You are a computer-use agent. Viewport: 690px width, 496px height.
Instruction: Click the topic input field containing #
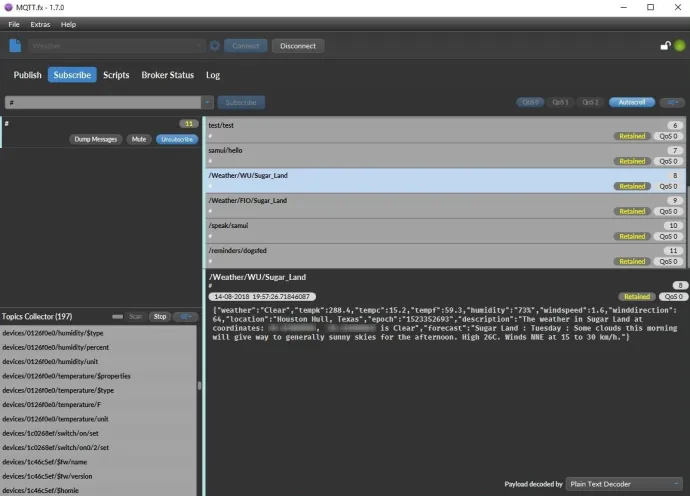coord(103,103)
